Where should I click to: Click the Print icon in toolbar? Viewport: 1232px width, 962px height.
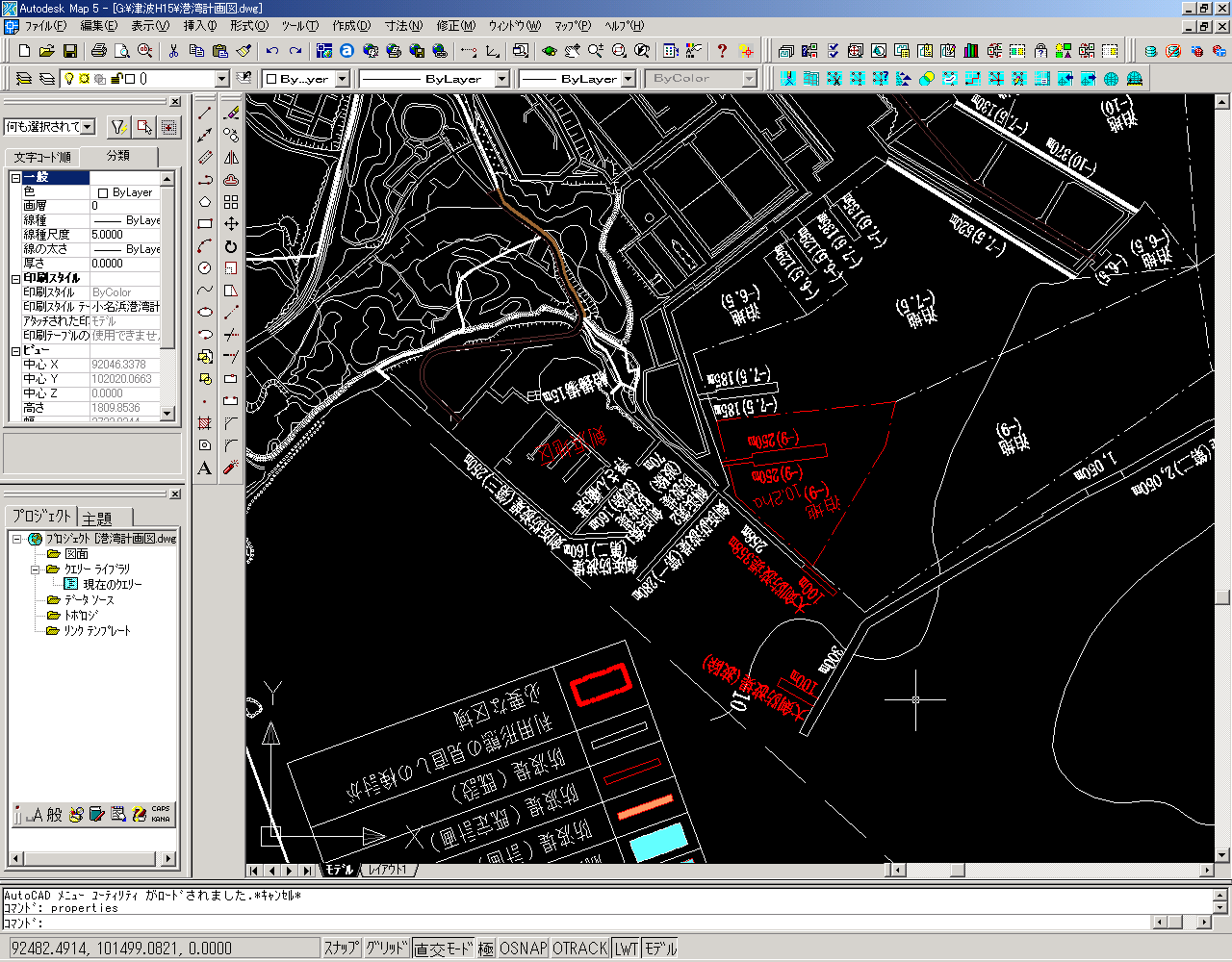pyautogui.click(x=98, y=51)
